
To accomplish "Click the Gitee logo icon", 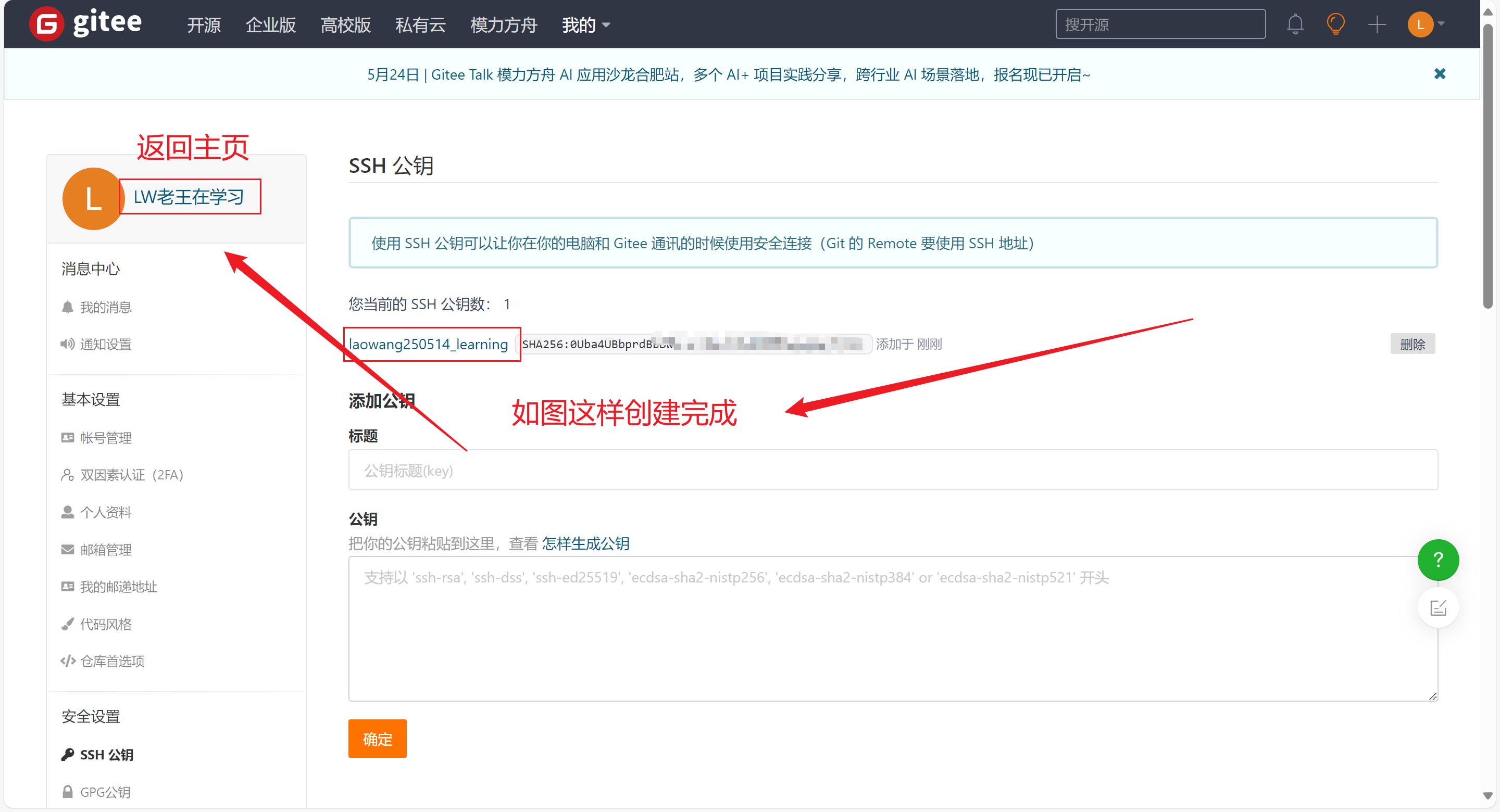I will pos(46,24).
